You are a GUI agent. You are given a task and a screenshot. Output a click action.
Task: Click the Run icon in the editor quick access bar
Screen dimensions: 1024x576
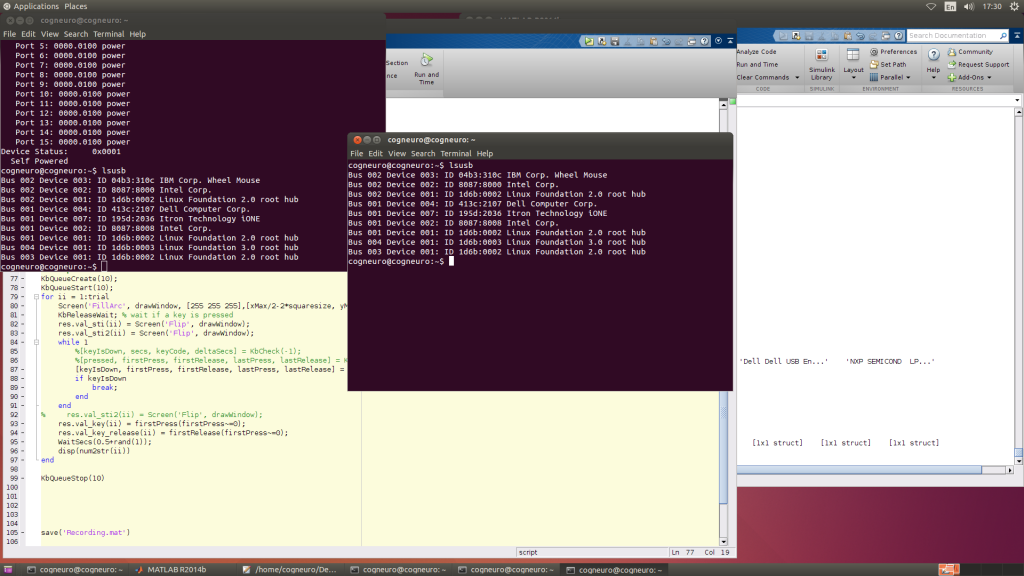[x=589, y=41]
